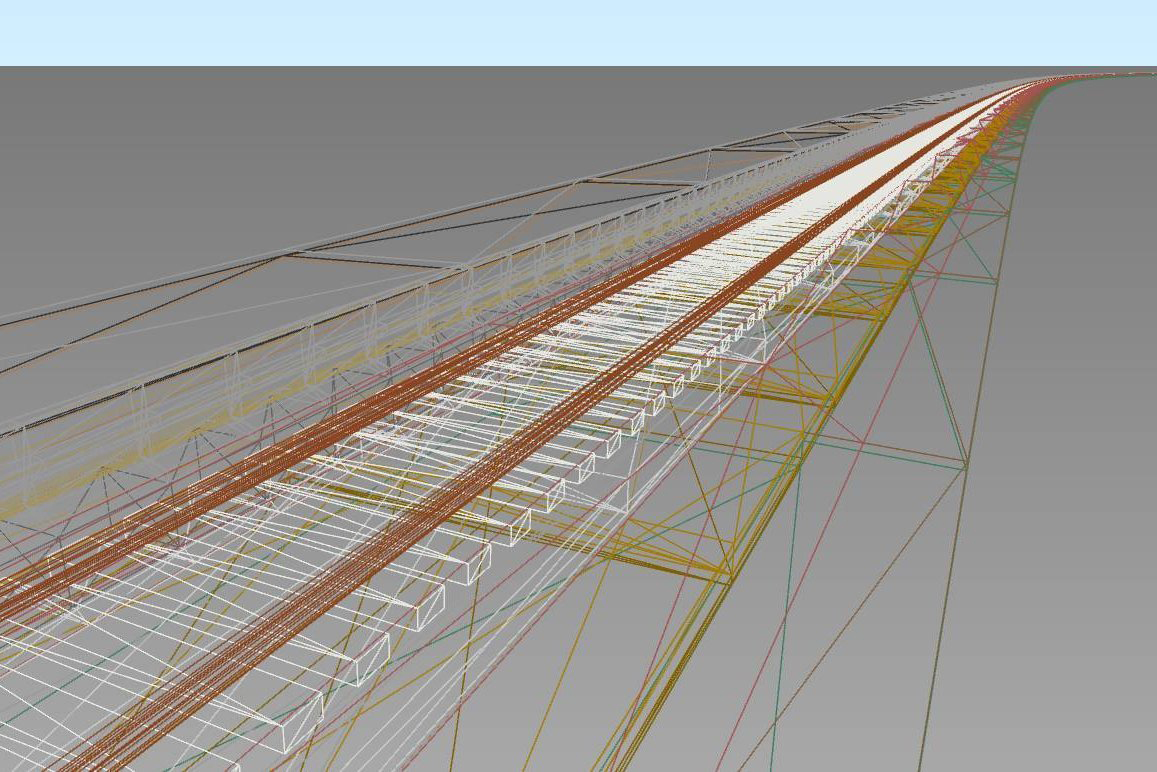
Task: Click the light blue sky area
Action: coord(578,32)
